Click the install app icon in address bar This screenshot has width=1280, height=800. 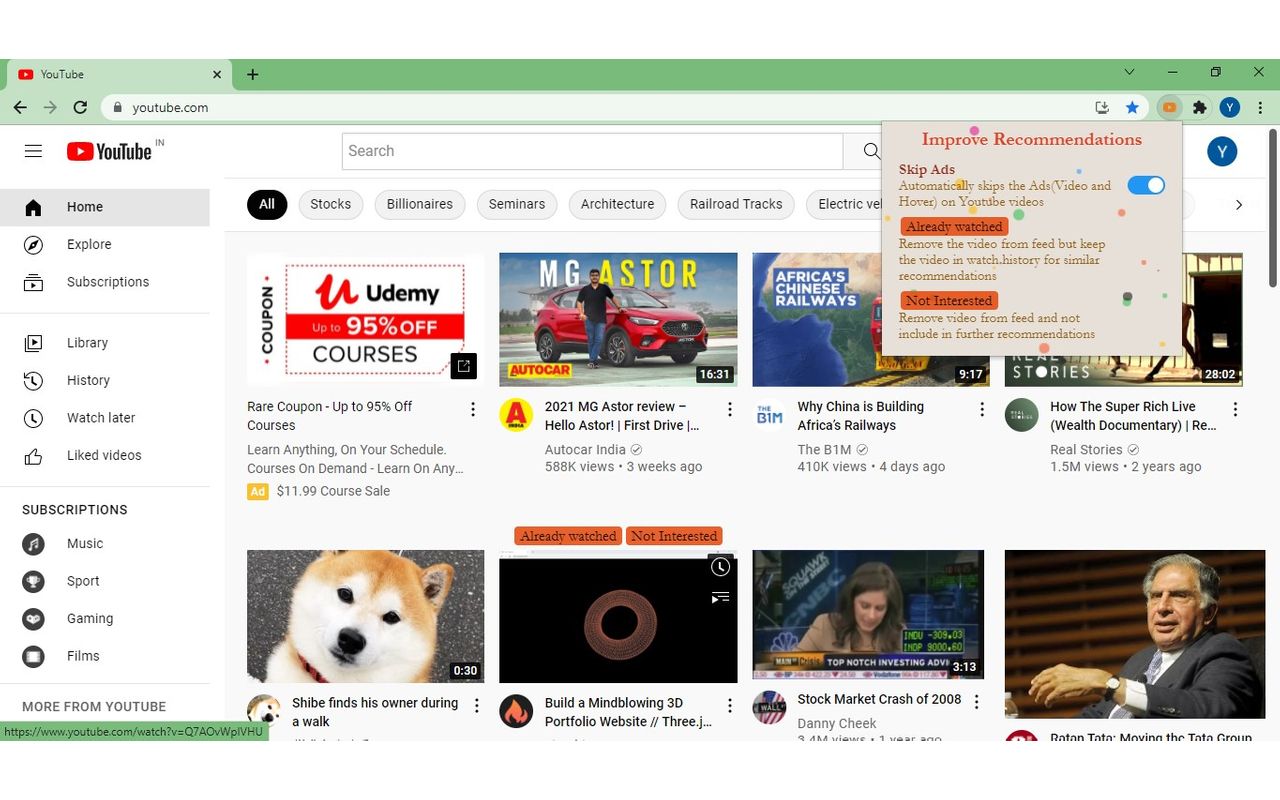1102,107
